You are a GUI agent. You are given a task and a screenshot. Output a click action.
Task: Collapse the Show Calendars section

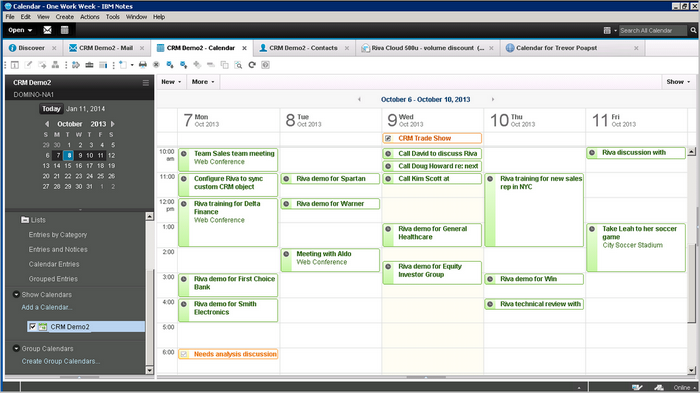(16, 295)
